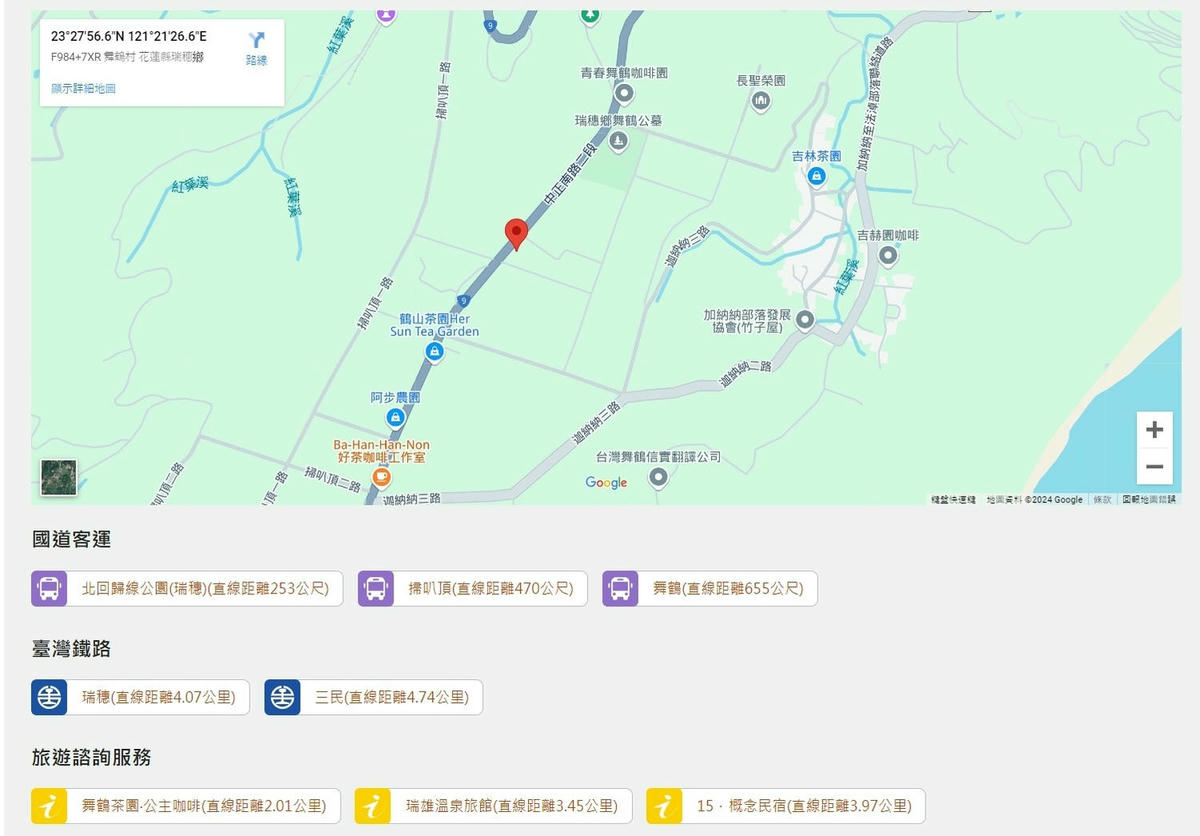The height and width of the screenshot is (836, 1200).
Task: Click the 阿步農園 shop marker
Action: click(395, 417)
